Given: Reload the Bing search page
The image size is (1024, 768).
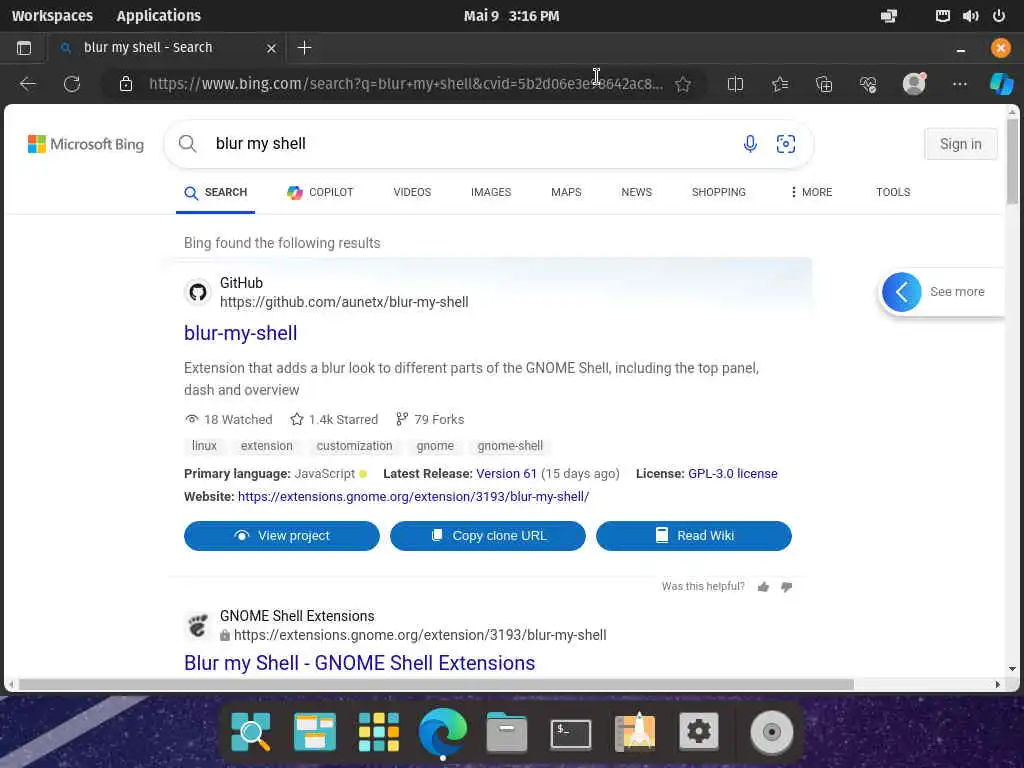Looking at the screenshot, I should (72, 84).
